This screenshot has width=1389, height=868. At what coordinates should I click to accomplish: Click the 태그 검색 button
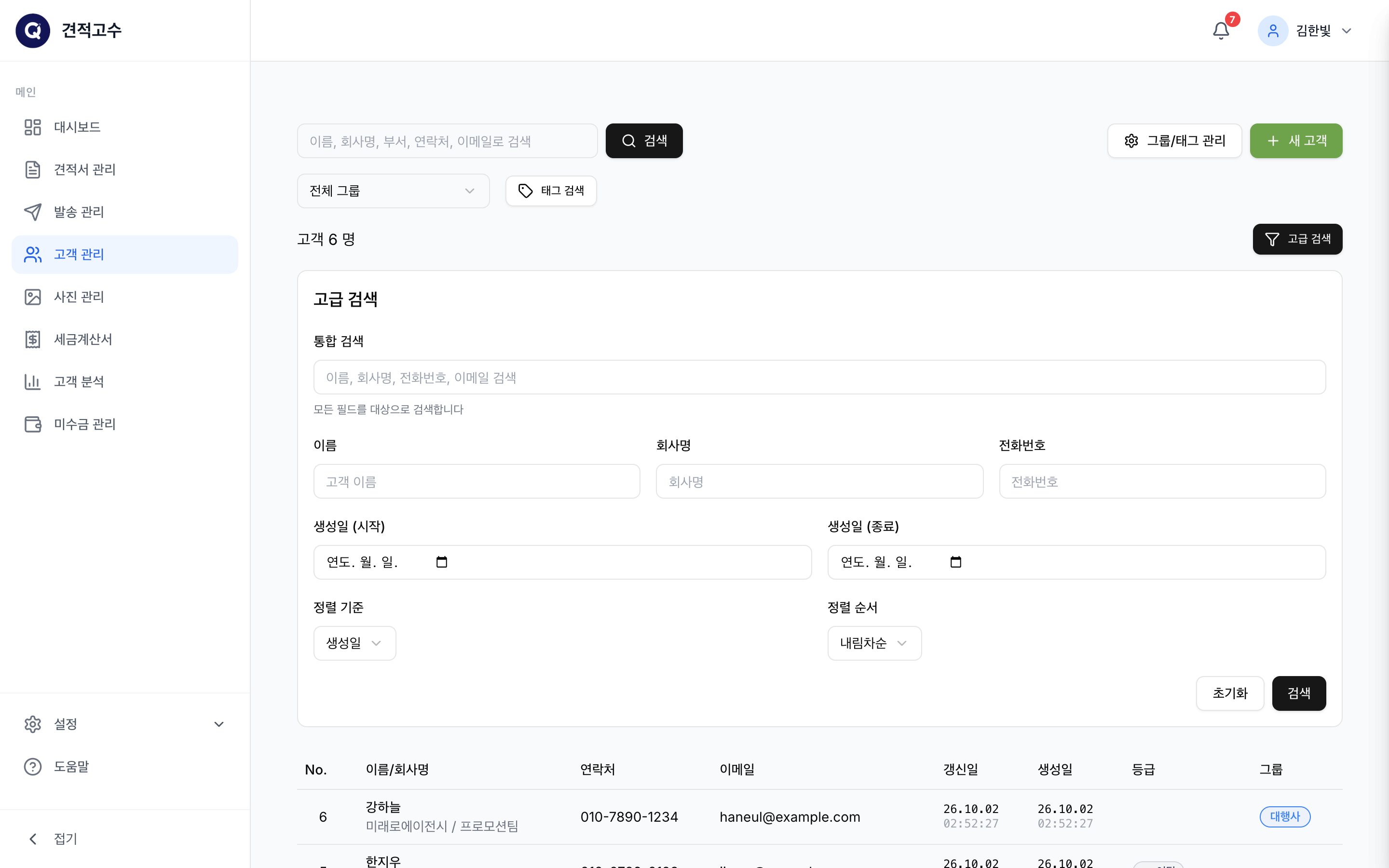coord(551,190)
